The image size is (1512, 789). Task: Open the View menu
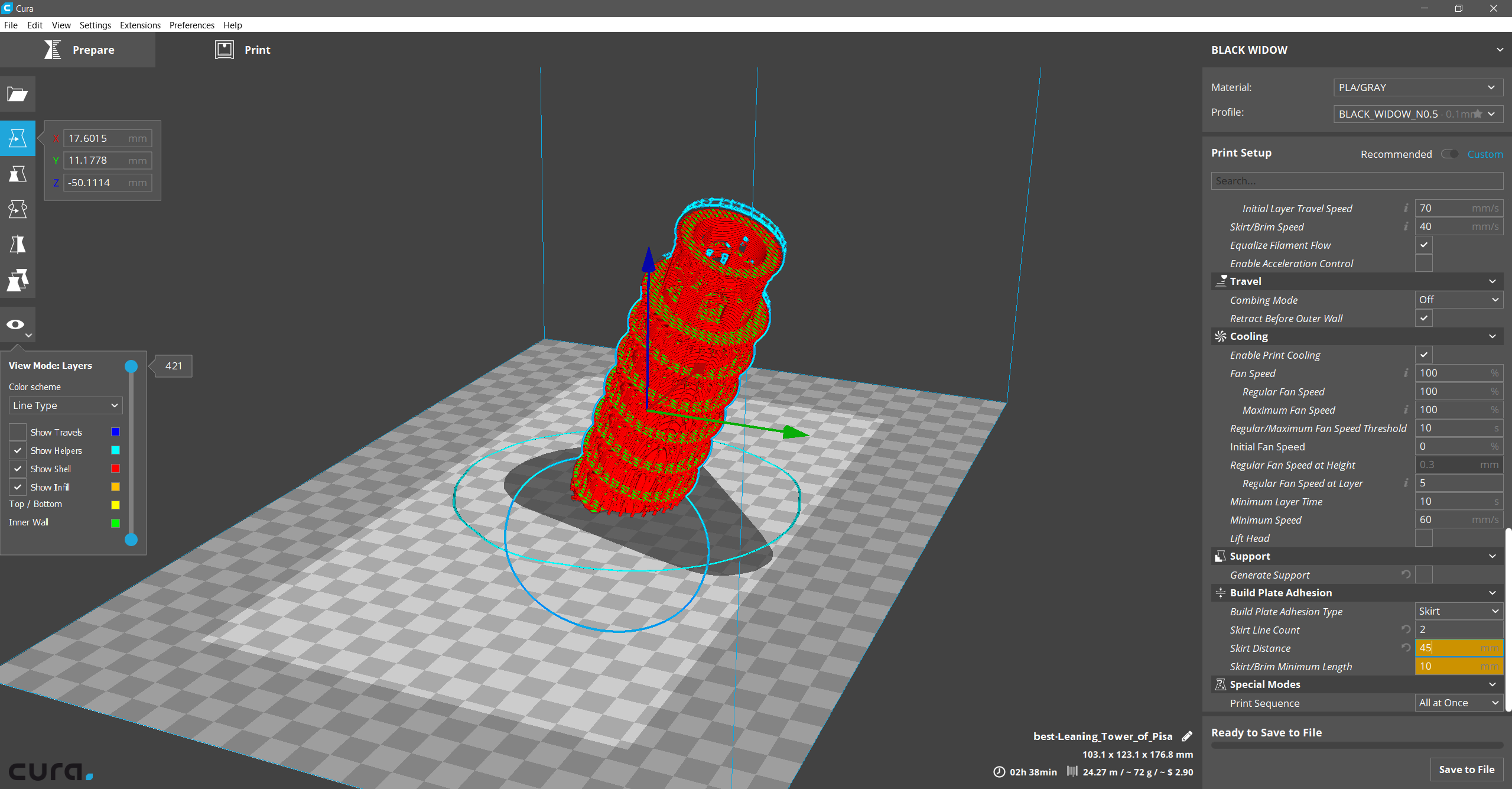pos(61,25)
